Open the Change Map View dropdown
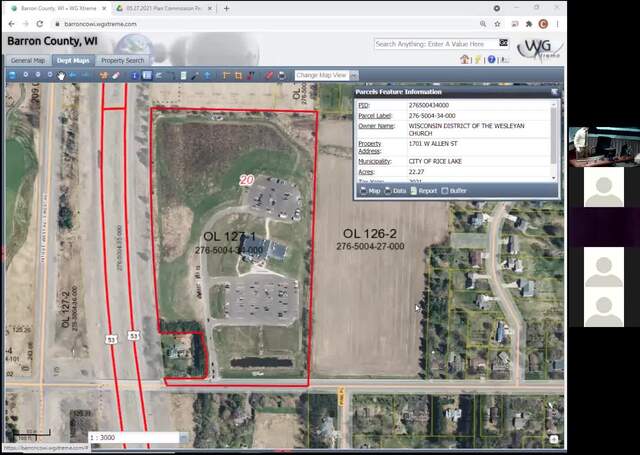 pos(324,75)
